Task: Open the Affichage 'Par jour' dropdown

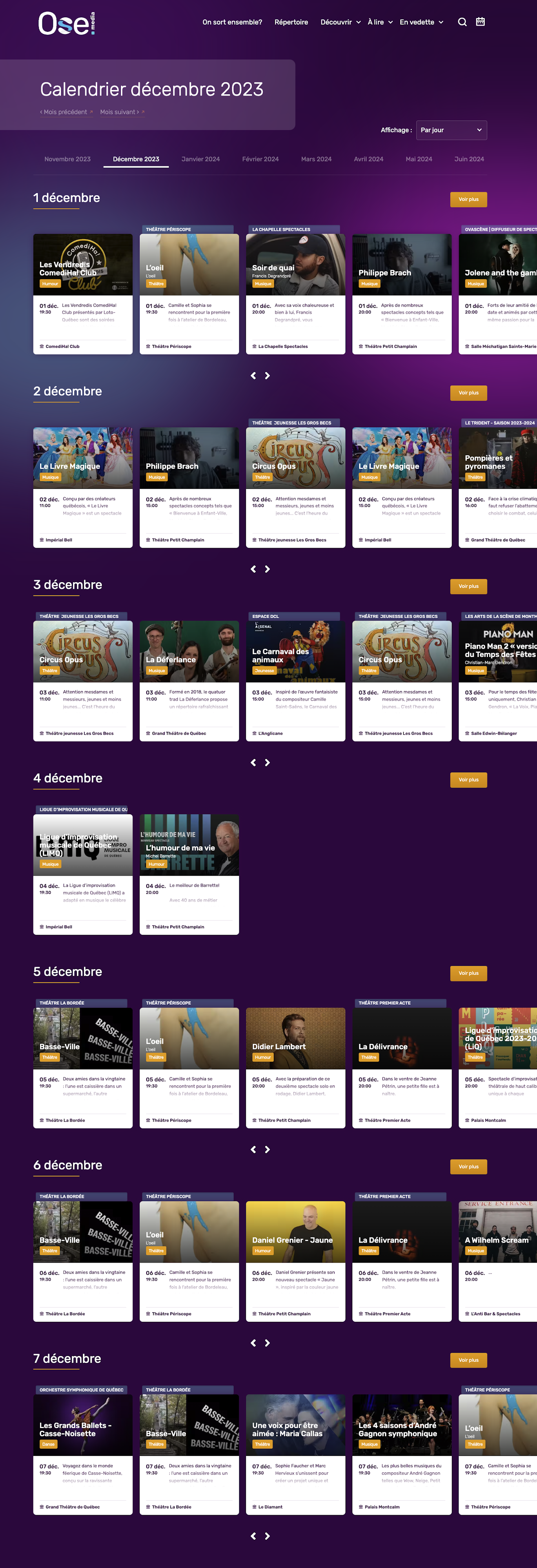Action: (451, 130)
